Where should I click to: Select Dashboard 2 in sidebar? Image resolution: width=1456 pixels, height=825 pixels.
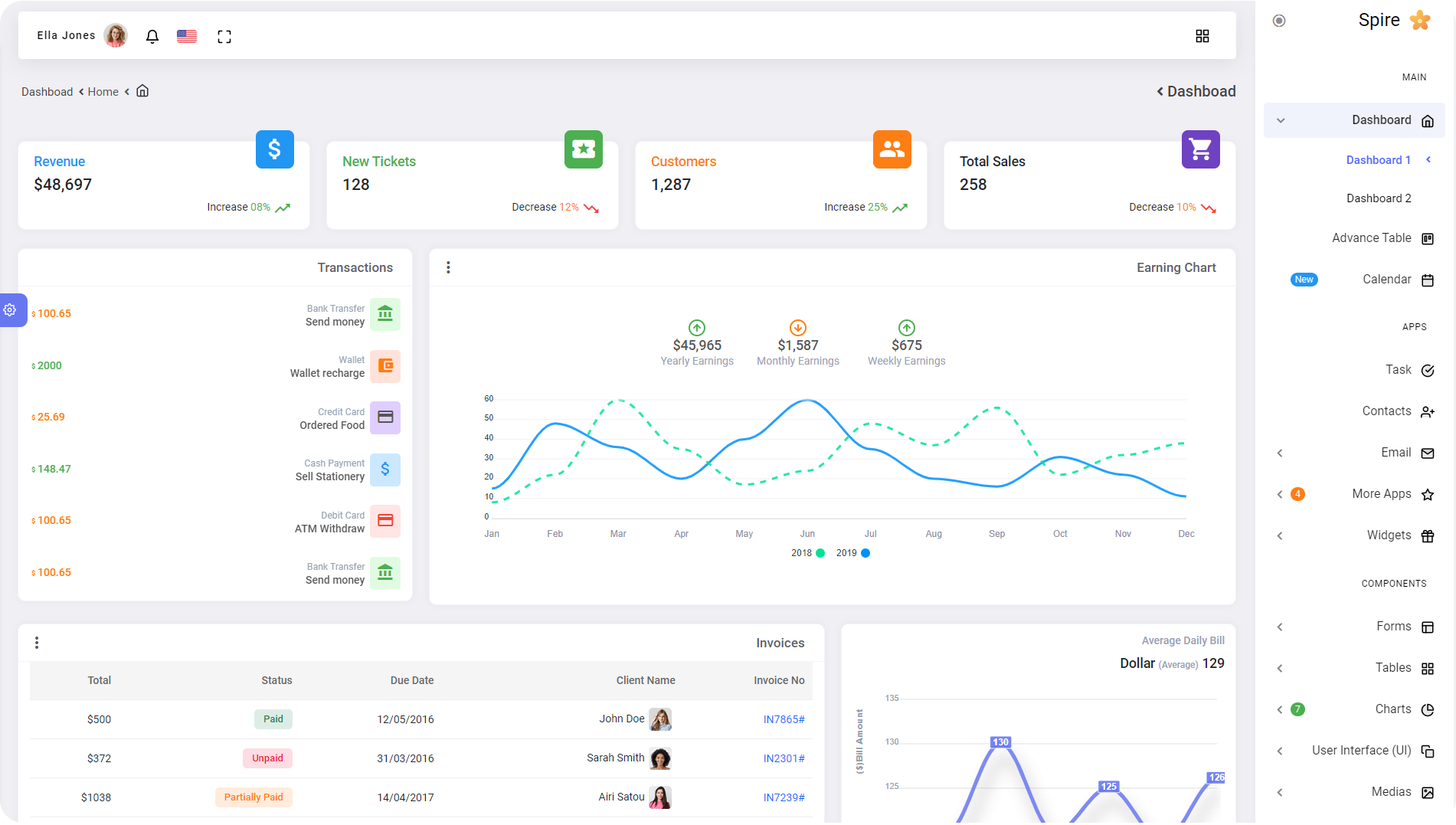[1378, 198]
